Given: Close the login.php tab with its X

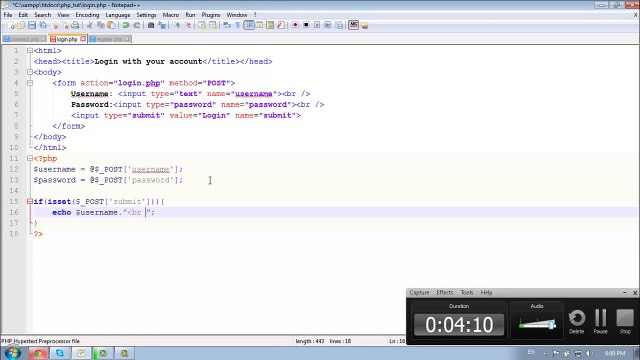Looking at the screenshot, I should [x=83, y=39].
